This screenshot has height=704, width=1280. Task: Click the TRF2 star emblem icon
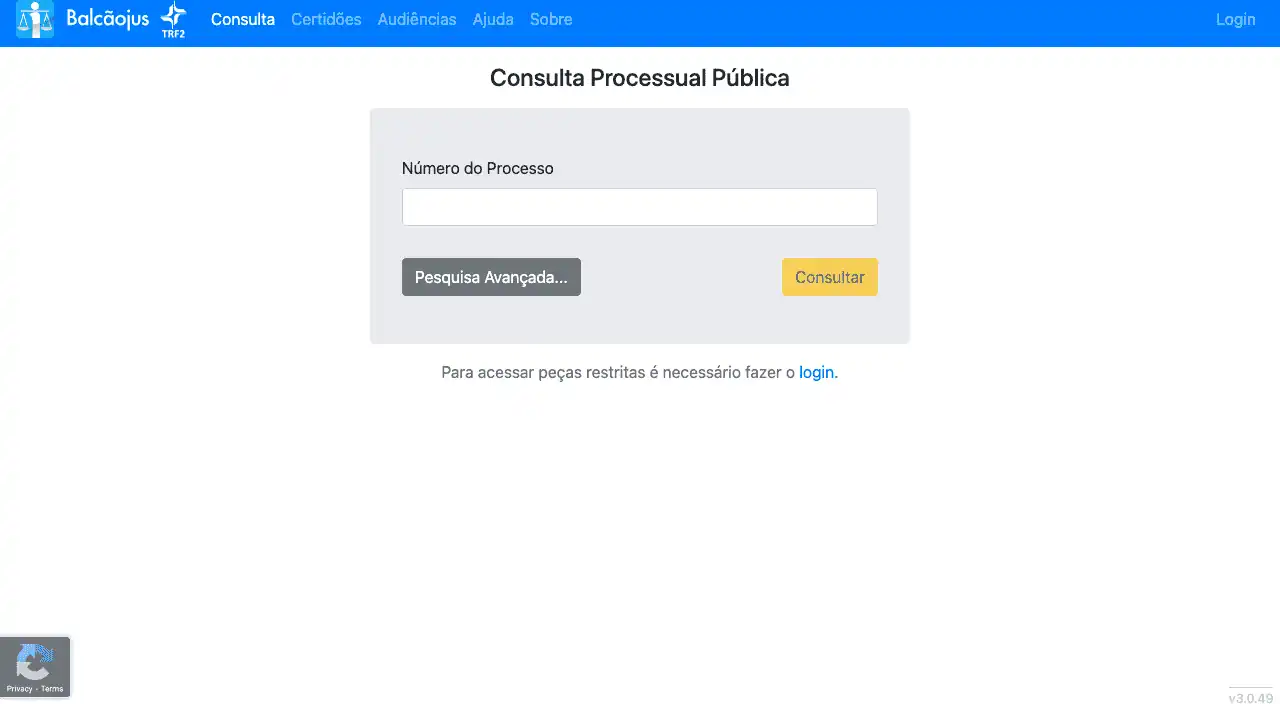[174, 19]
